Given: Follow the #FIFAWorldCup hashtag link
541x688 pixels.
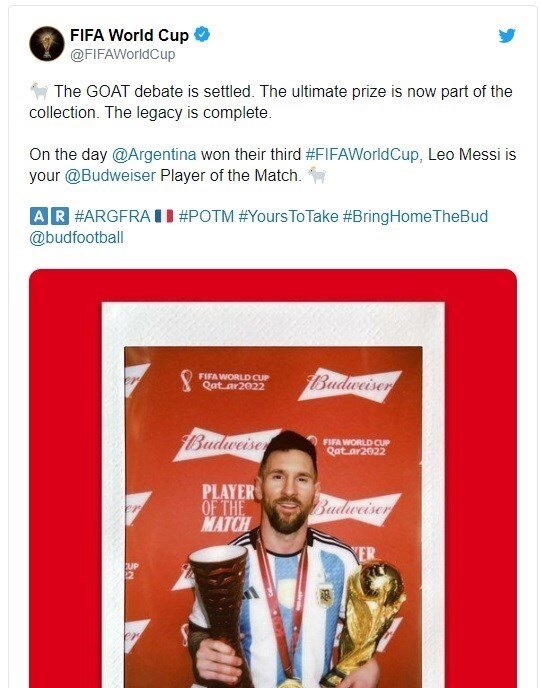Looking at the screenshot, I should point(362,154).
